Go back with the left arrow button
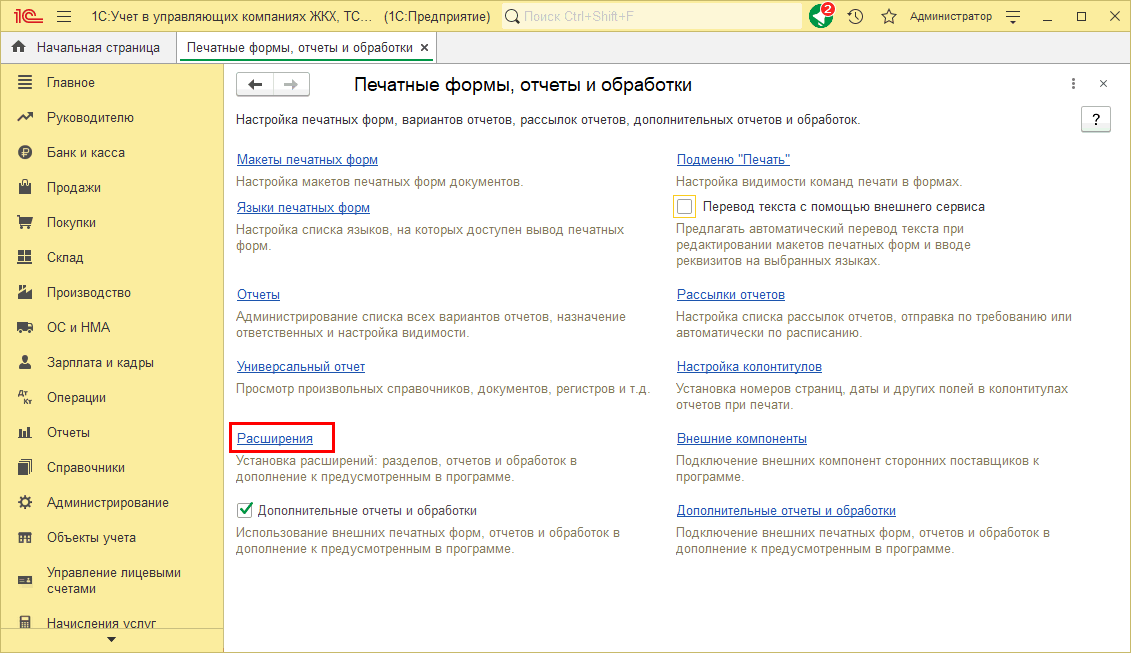 pos(255,84)
